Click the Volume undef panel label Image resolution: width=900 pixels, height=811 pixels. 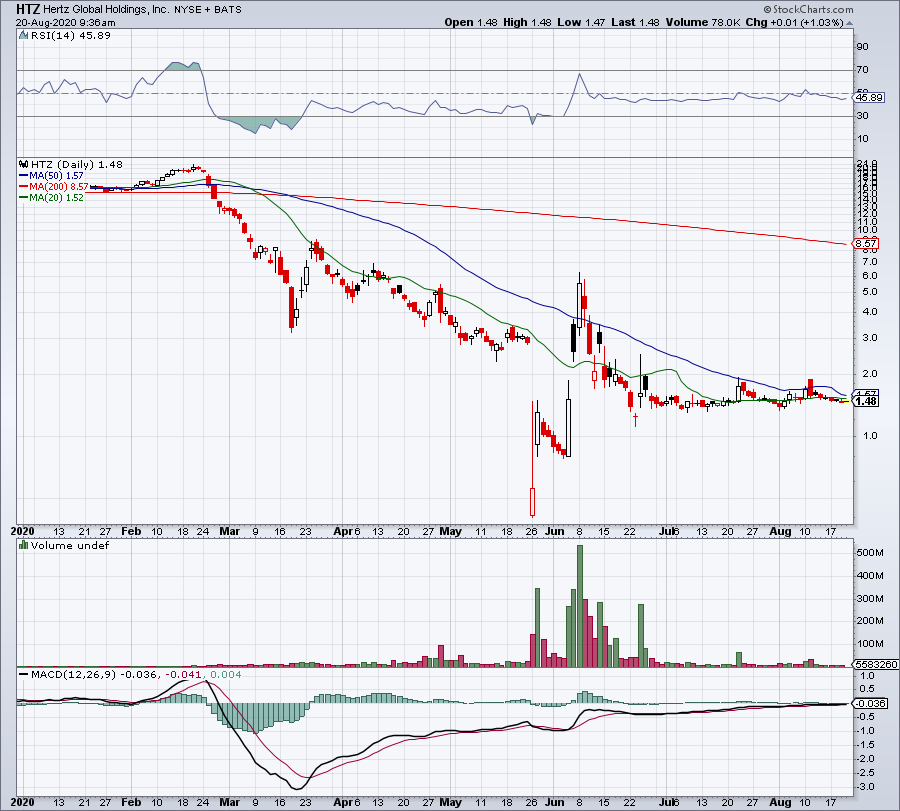pos(69,545)
